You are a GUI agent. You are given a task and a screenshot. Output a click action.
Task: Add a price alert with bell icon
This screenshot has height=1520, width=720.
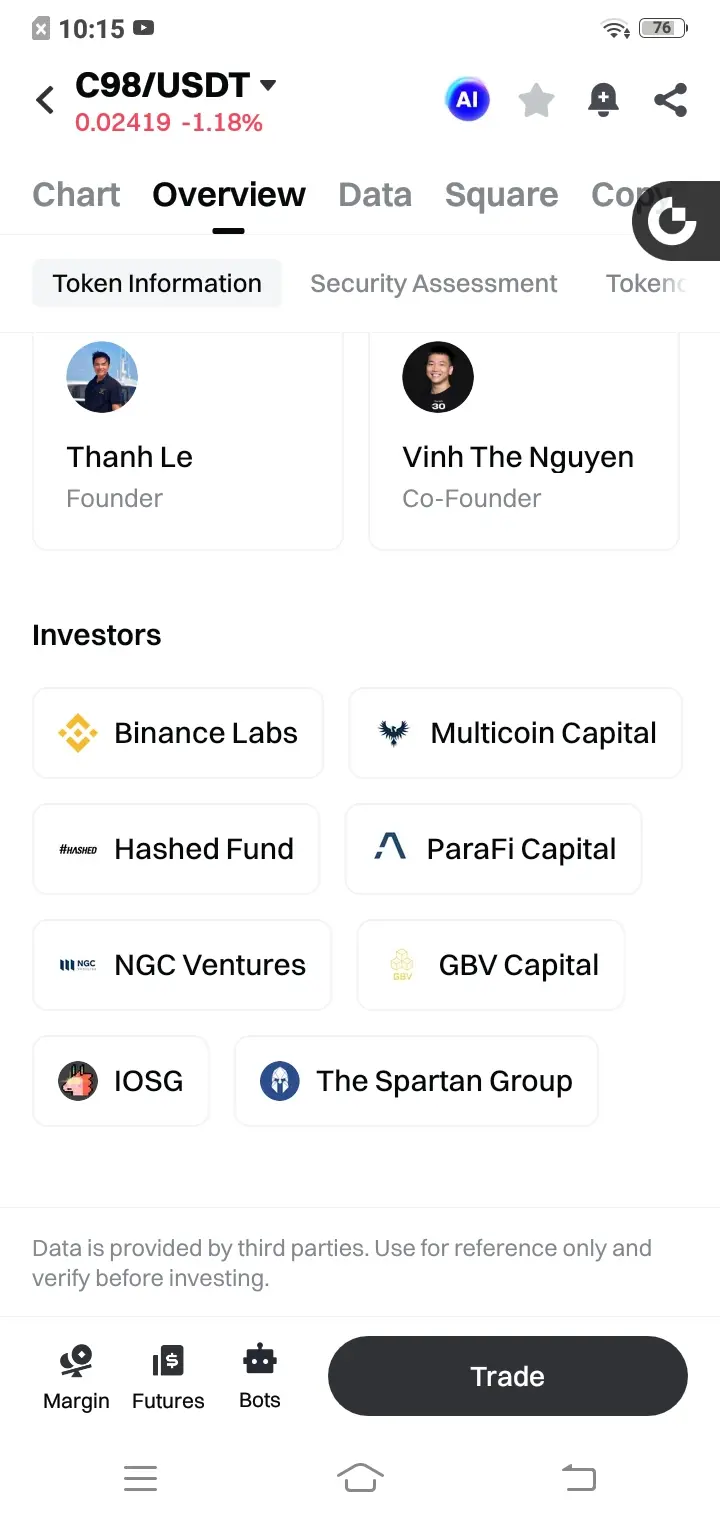(x=603, y=100)
